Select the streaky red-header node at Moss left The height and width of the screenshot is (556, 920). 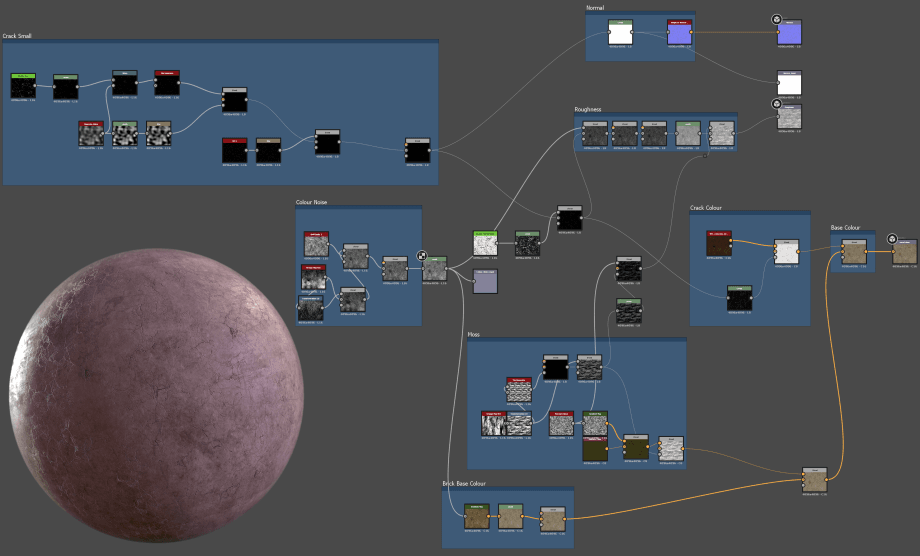[493, 423]
